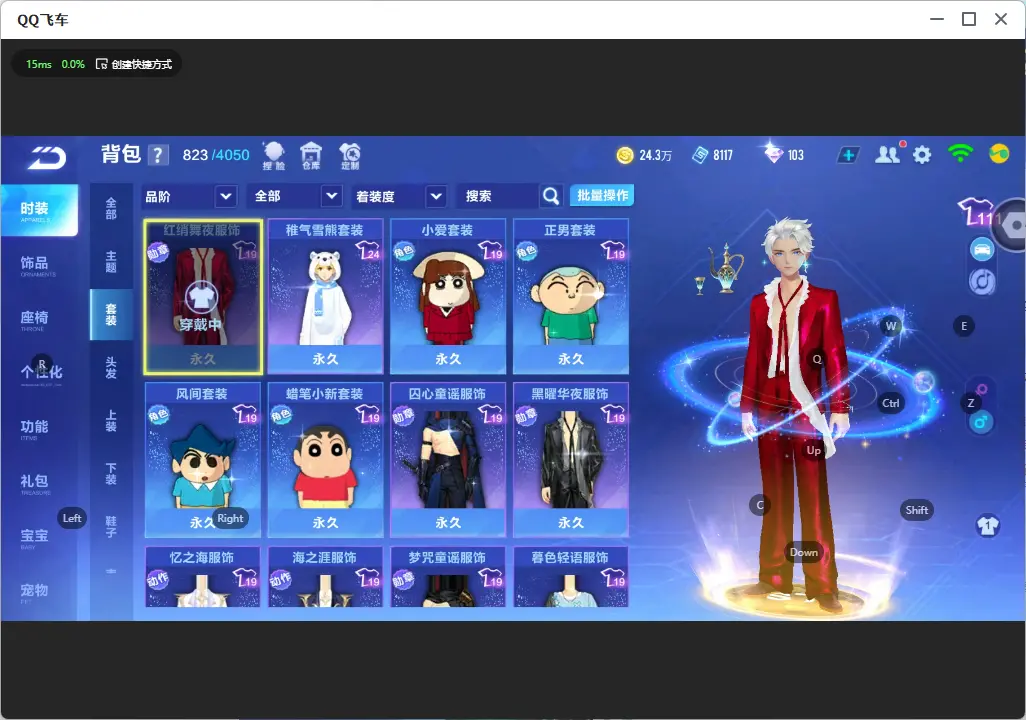The height and width of the screenshot is (720, 1026).
Task: Switch to the 功能 tab
Action: click(x=34, y=428)
